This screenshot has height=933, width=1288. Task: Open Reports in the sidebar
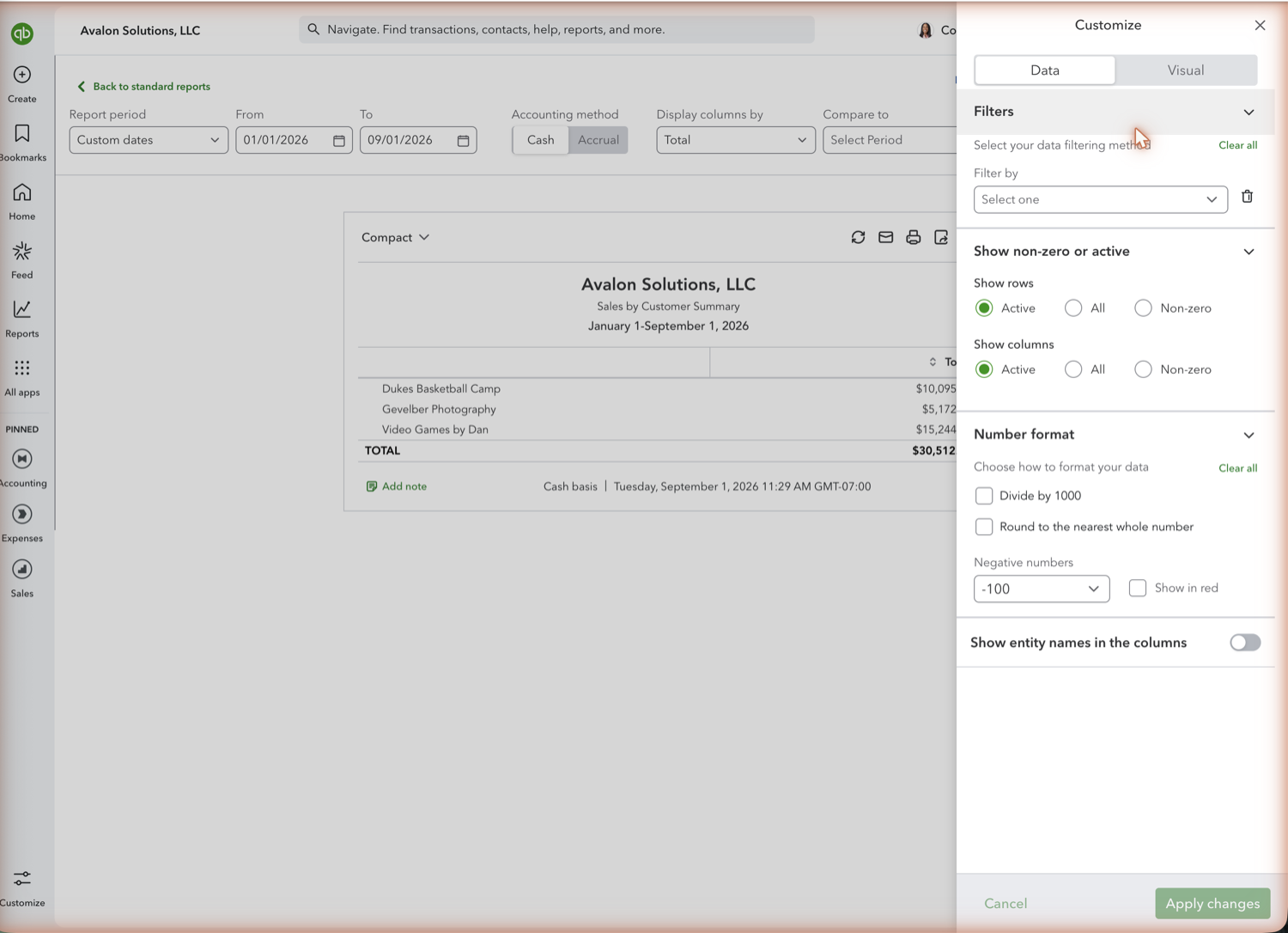click(22, 309)
